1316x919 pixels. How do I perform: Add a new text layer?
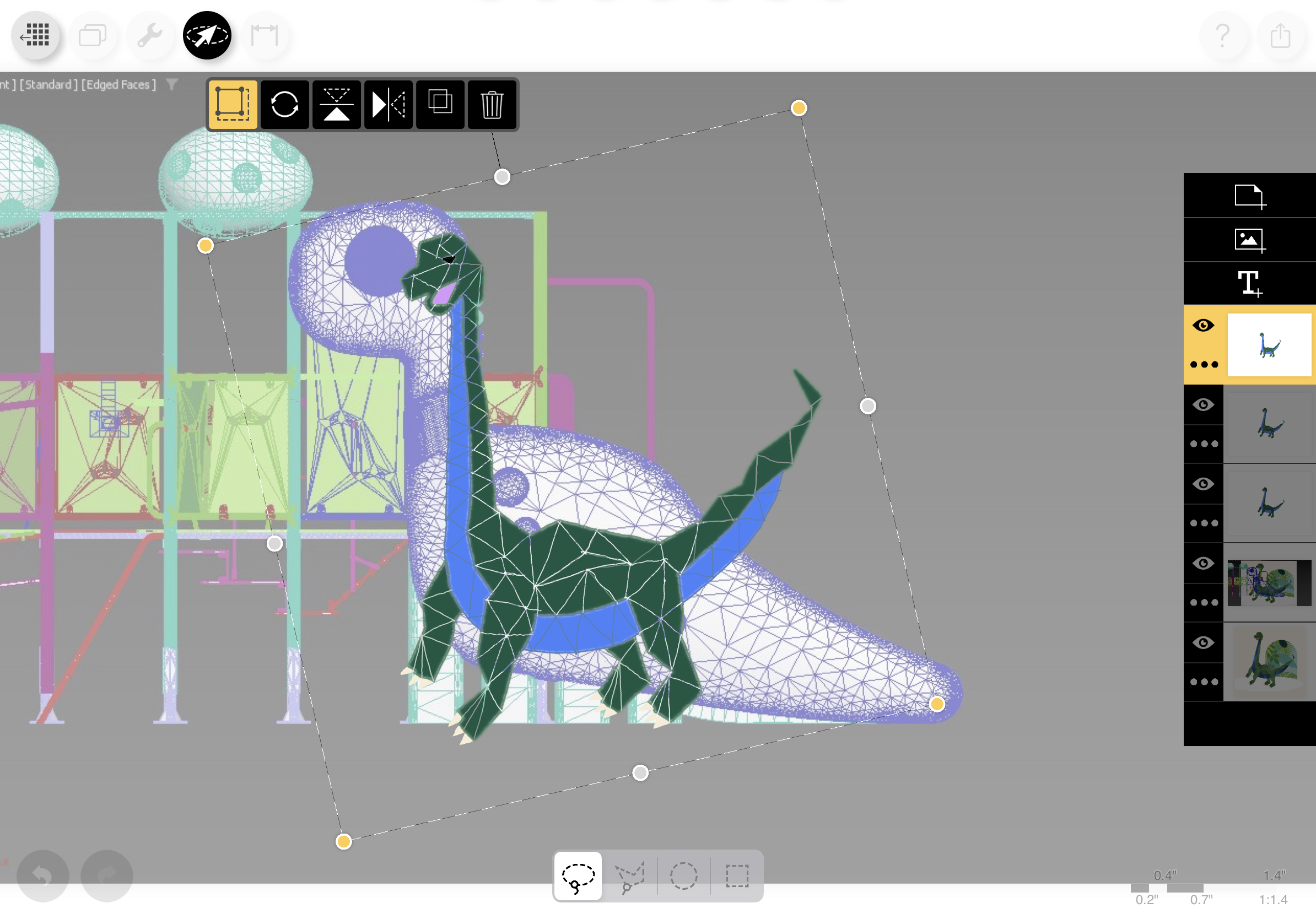click(x=1249, y=284)
